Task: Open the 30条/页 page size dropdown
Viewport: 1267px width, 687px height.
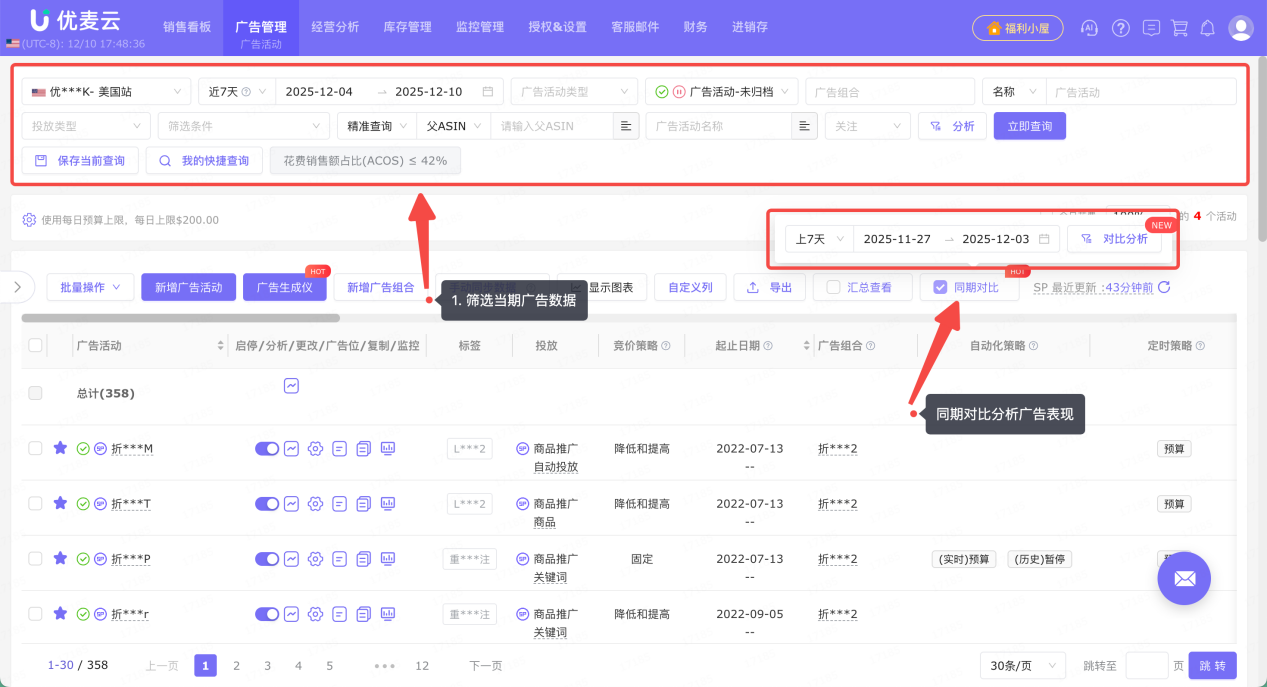Action: (1022, 664)
